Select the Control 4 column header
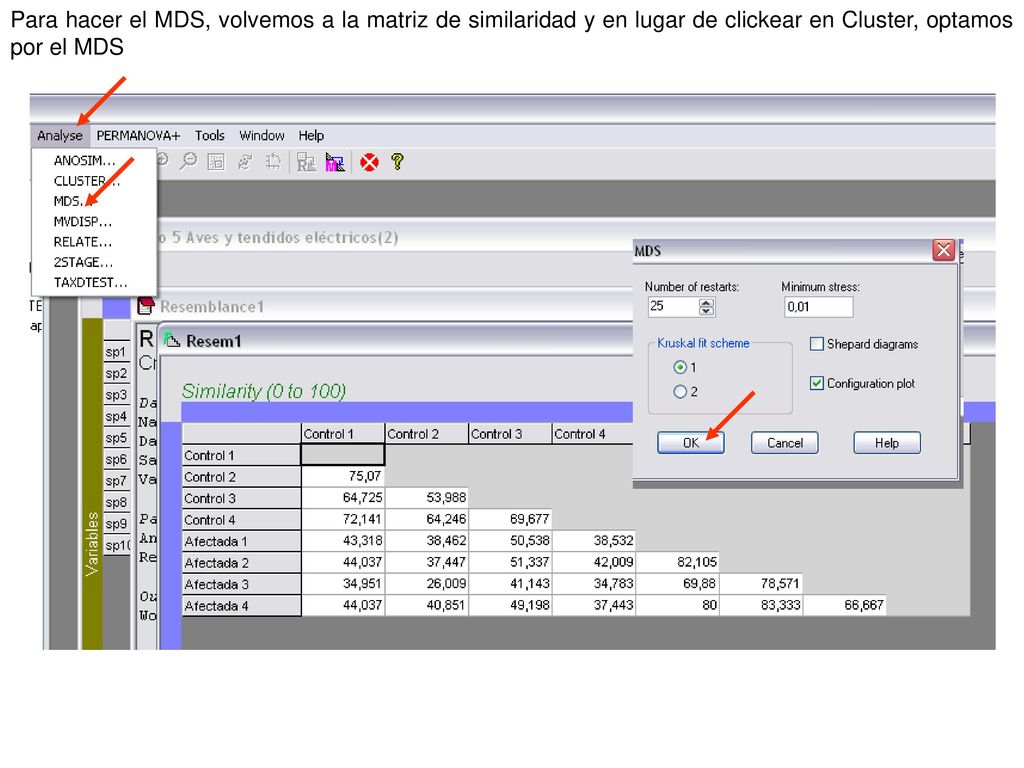 pyautogui.click(x=593, y=434)
